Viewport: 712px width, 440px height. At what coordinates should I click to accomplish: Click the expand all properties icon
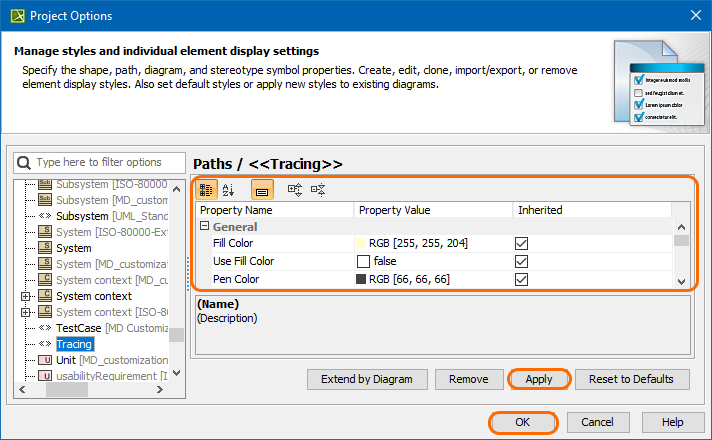pos(295,188)
